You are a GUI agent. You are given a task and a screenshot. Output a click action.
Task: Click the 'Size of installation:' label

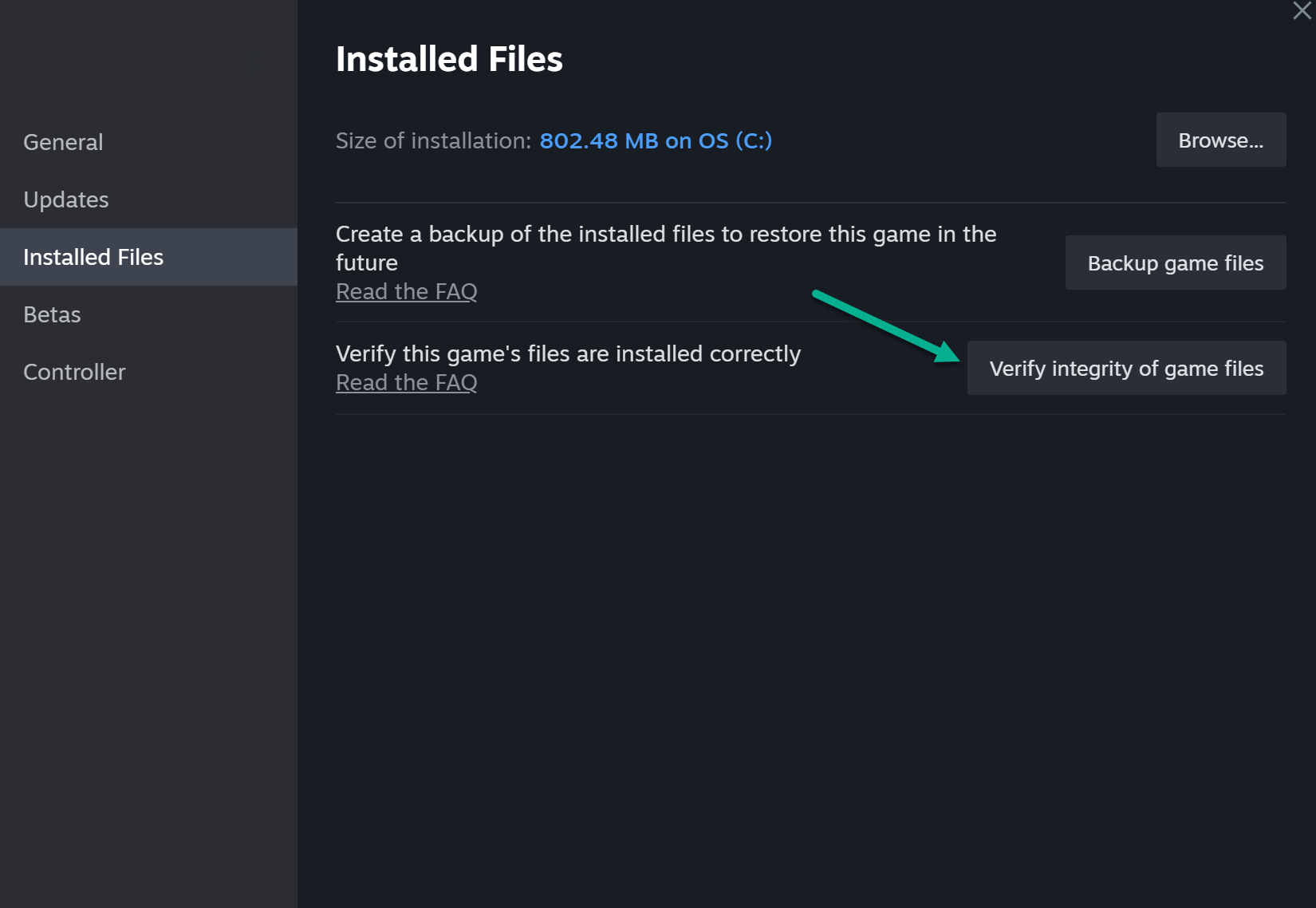click(x=433, y=141)
